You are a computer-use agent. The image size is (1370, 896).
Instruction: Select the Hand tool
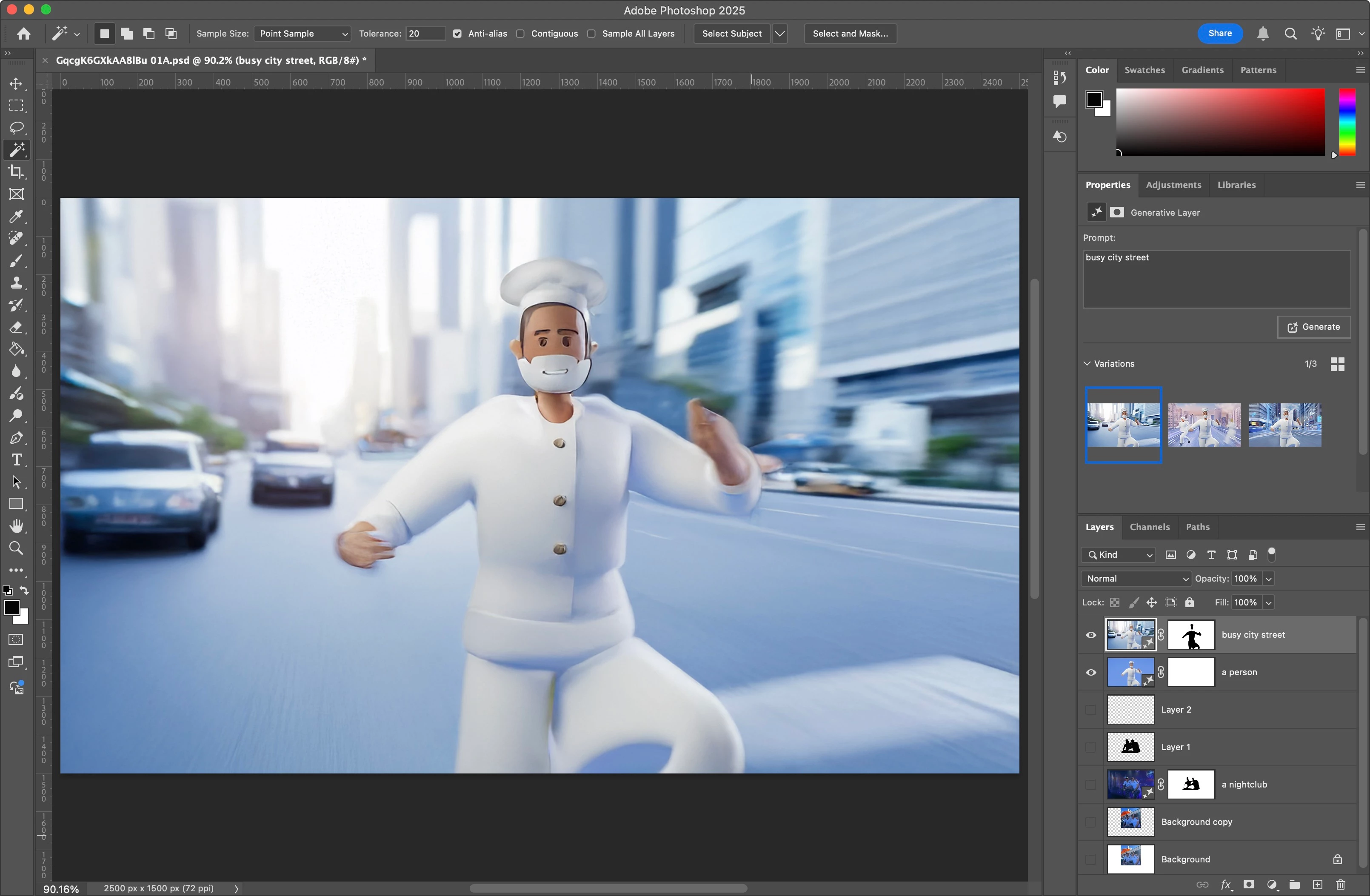(x=16, y=526)
